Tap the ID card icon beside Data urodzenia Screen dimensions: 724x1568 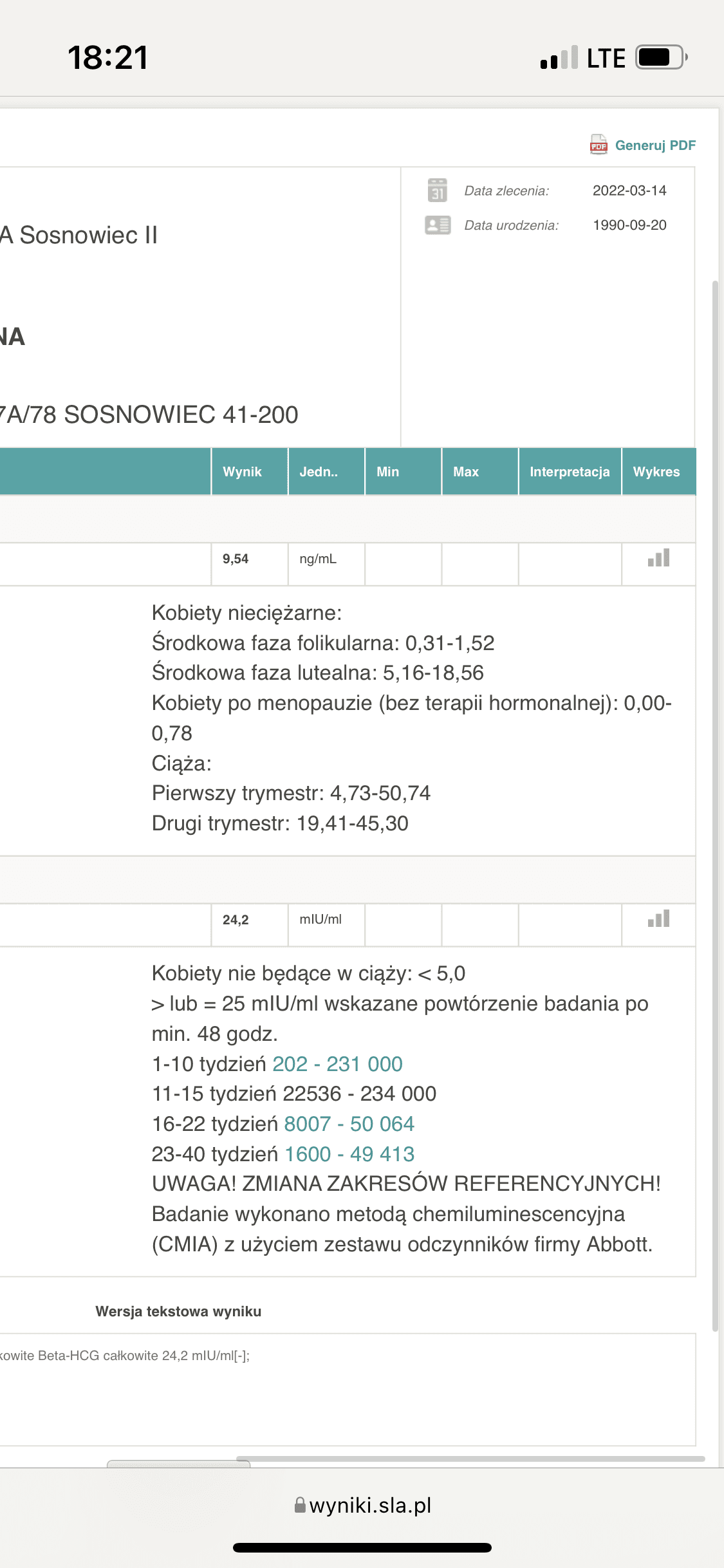click(x=438, y=225)
